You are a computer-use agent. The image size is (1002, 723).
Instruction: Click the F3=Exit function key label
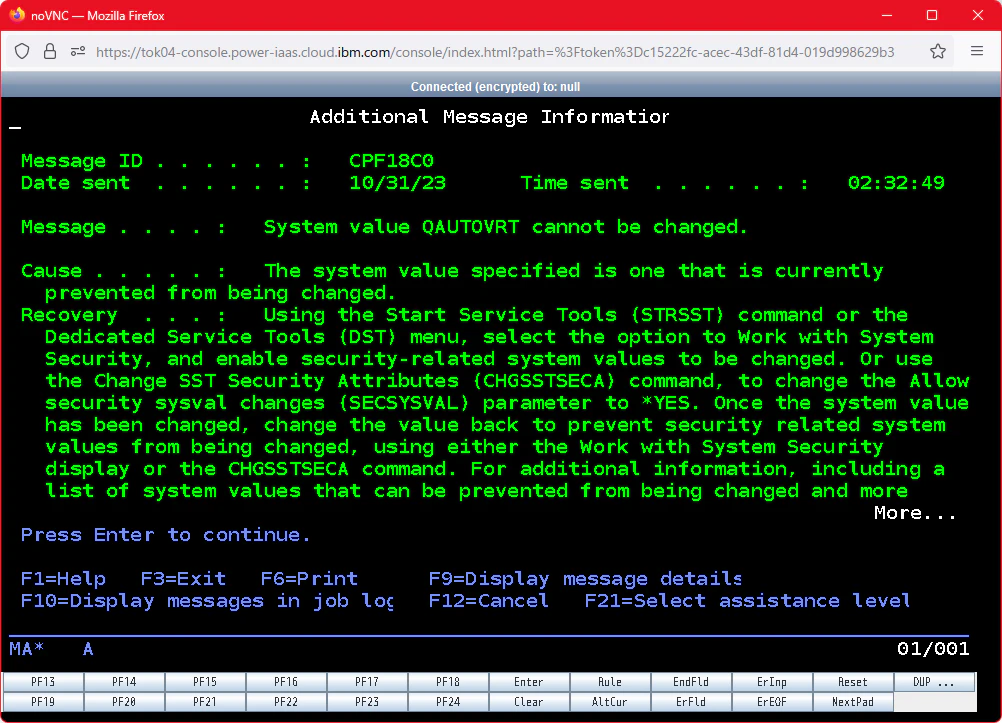(x=183, y=579)
